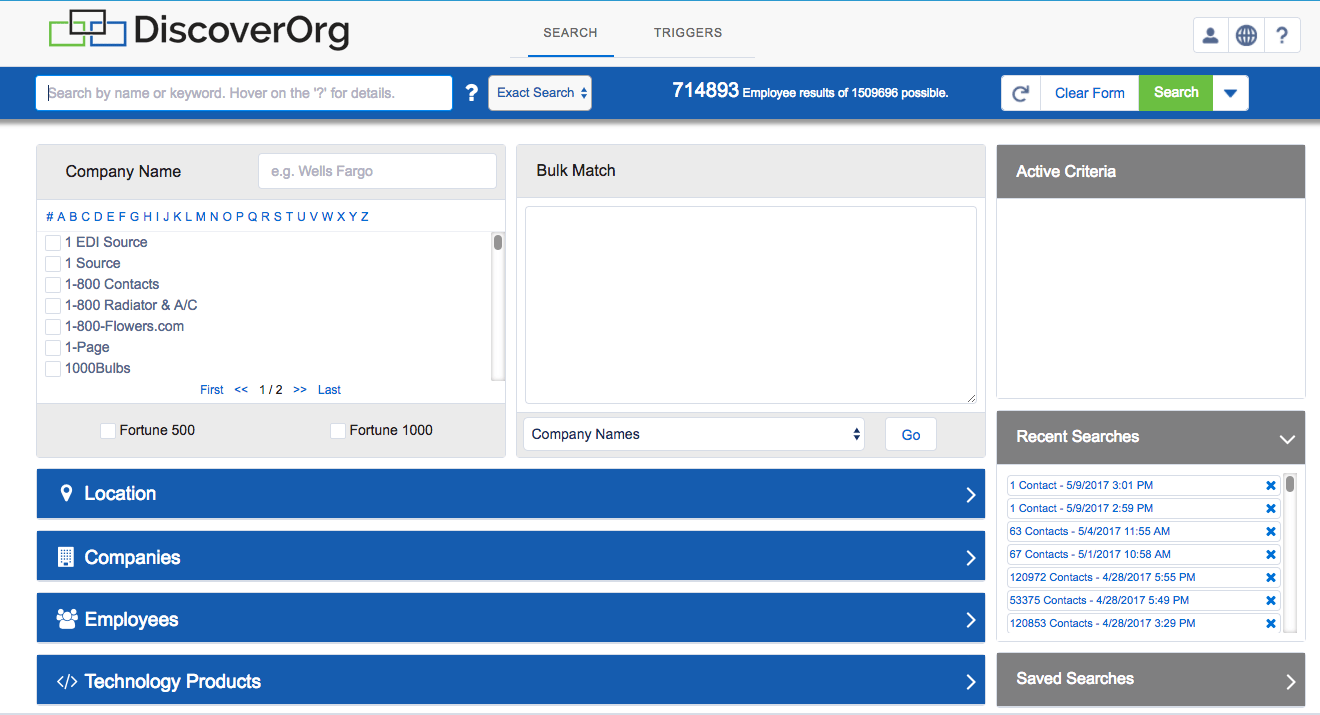Click the white question mark search help icon
This screenshot has width=1320, height=715.
coord(472,93)
